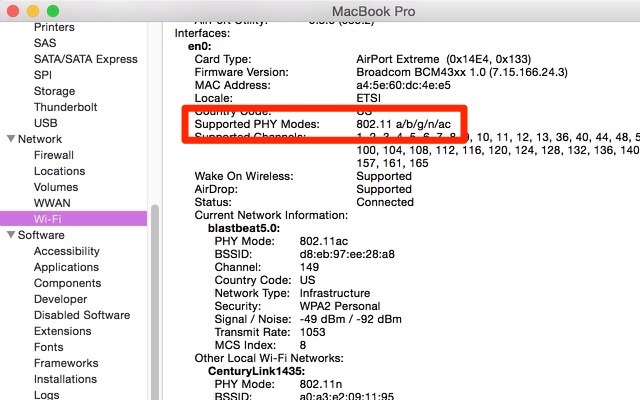Click the Broadcom BCM43xx firmware version value

coord(462,72)
